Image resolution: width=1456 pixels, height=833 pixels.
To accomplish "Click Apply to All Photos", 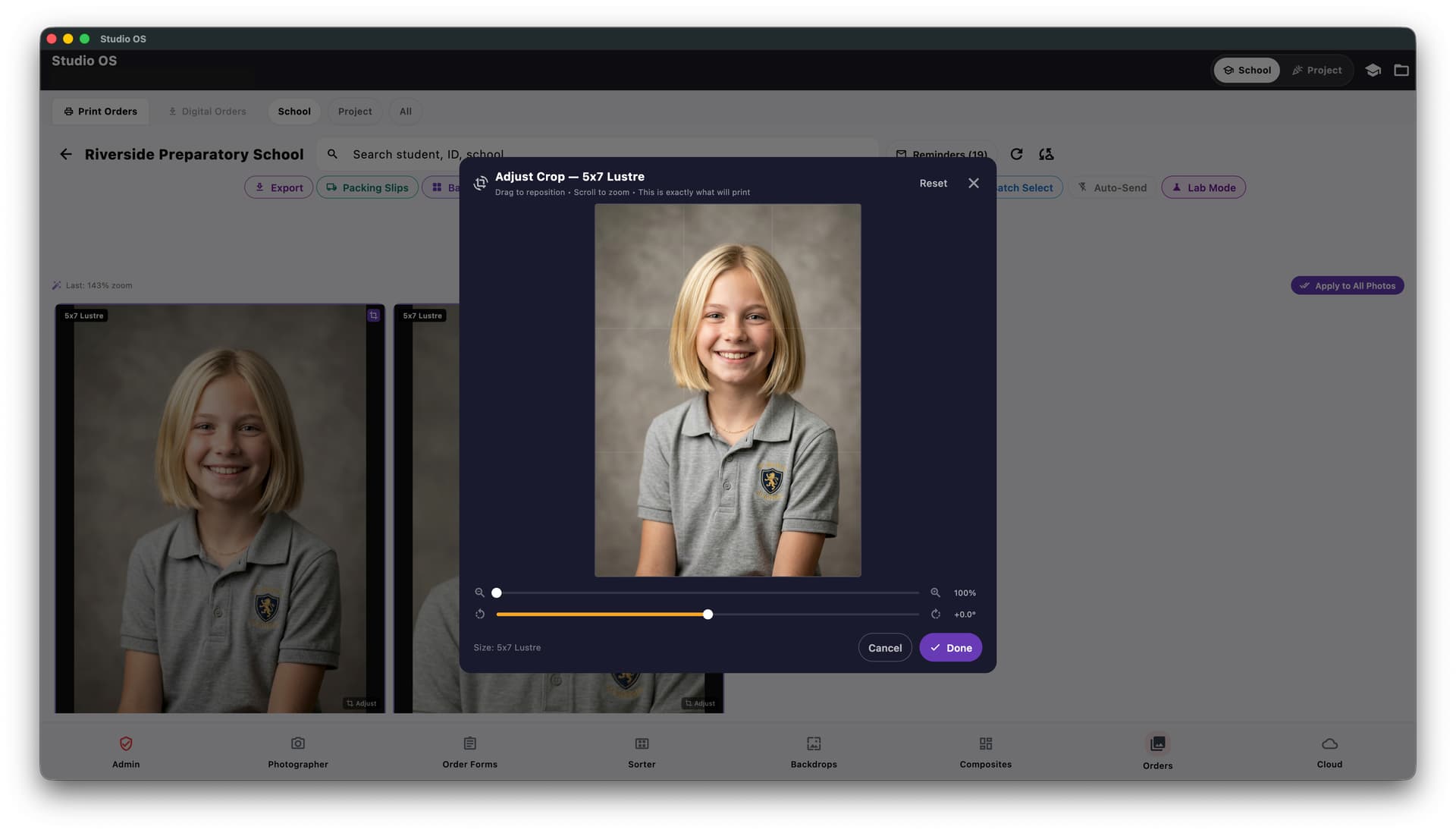I will pos(1347,285).
